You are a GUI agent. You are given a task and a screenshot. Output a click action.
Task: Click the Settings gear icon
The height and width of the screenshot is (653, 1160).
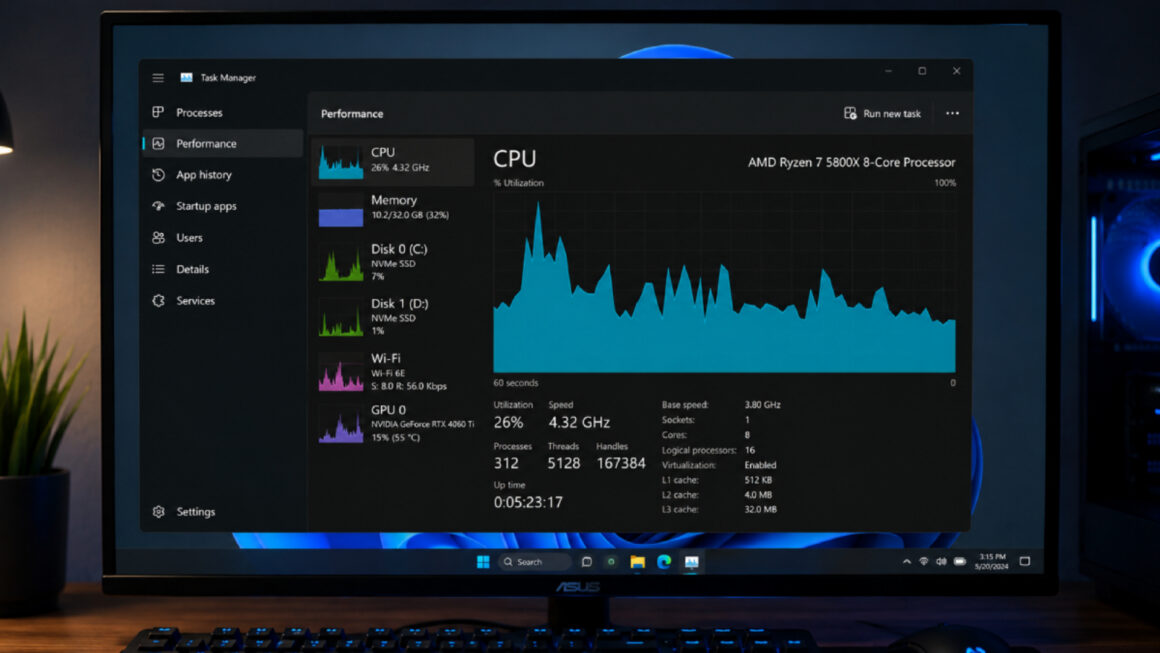[158, 512]
